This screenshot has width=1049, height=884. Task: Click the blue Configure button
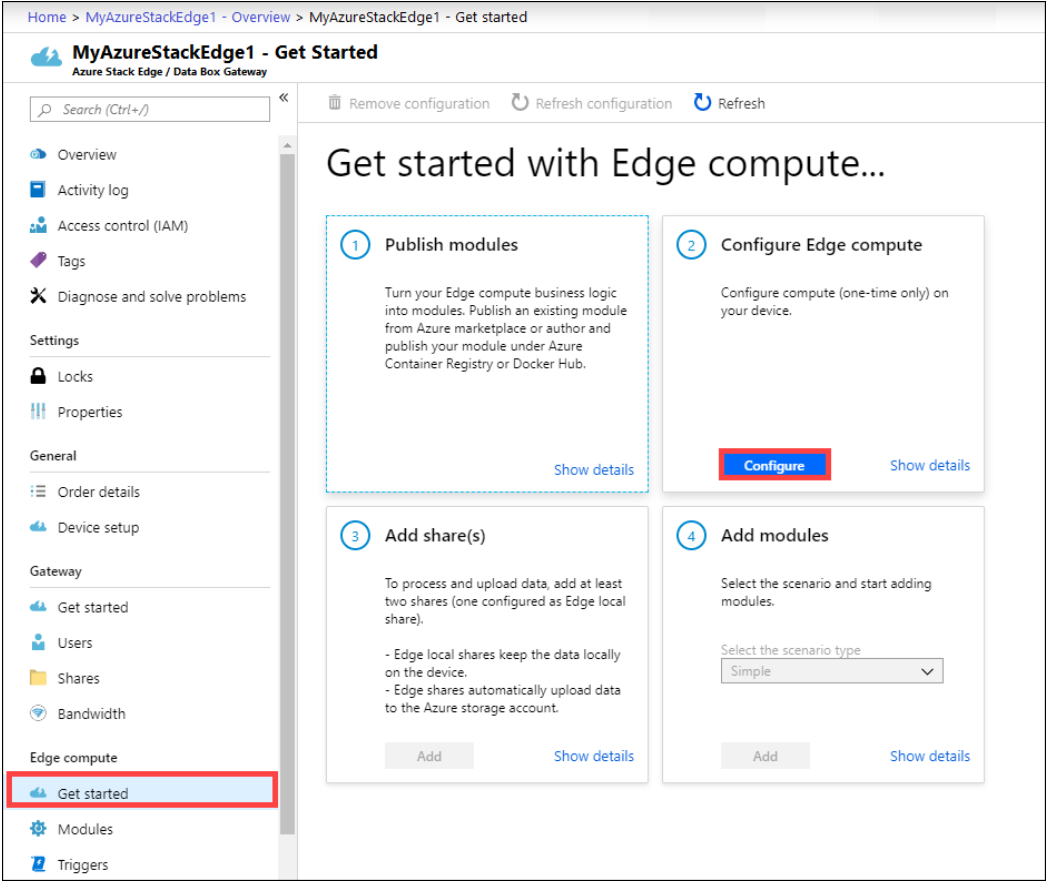774,465
